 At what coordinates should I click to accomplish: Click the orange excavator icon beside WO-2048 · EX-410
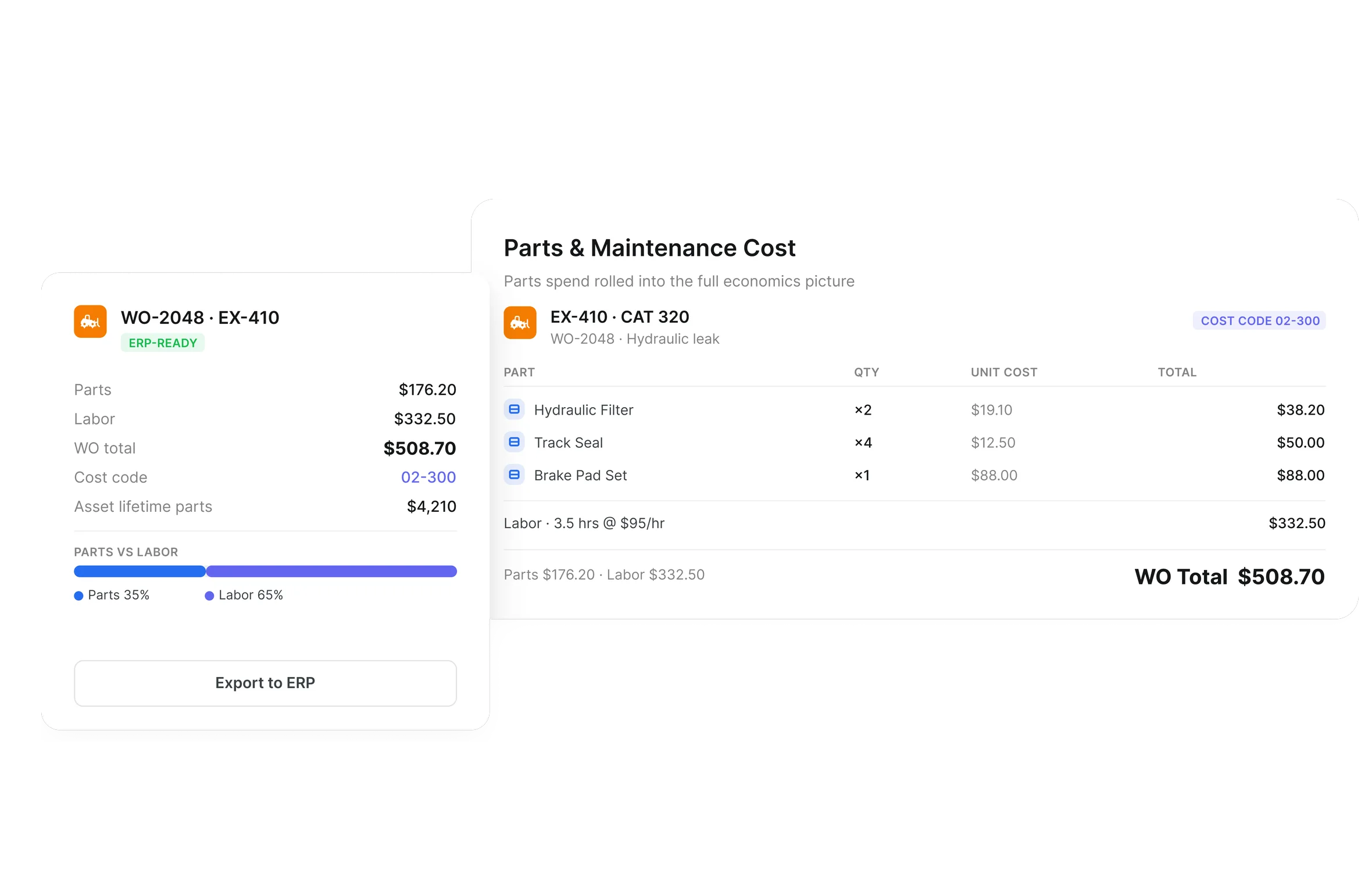pos(90,322)
